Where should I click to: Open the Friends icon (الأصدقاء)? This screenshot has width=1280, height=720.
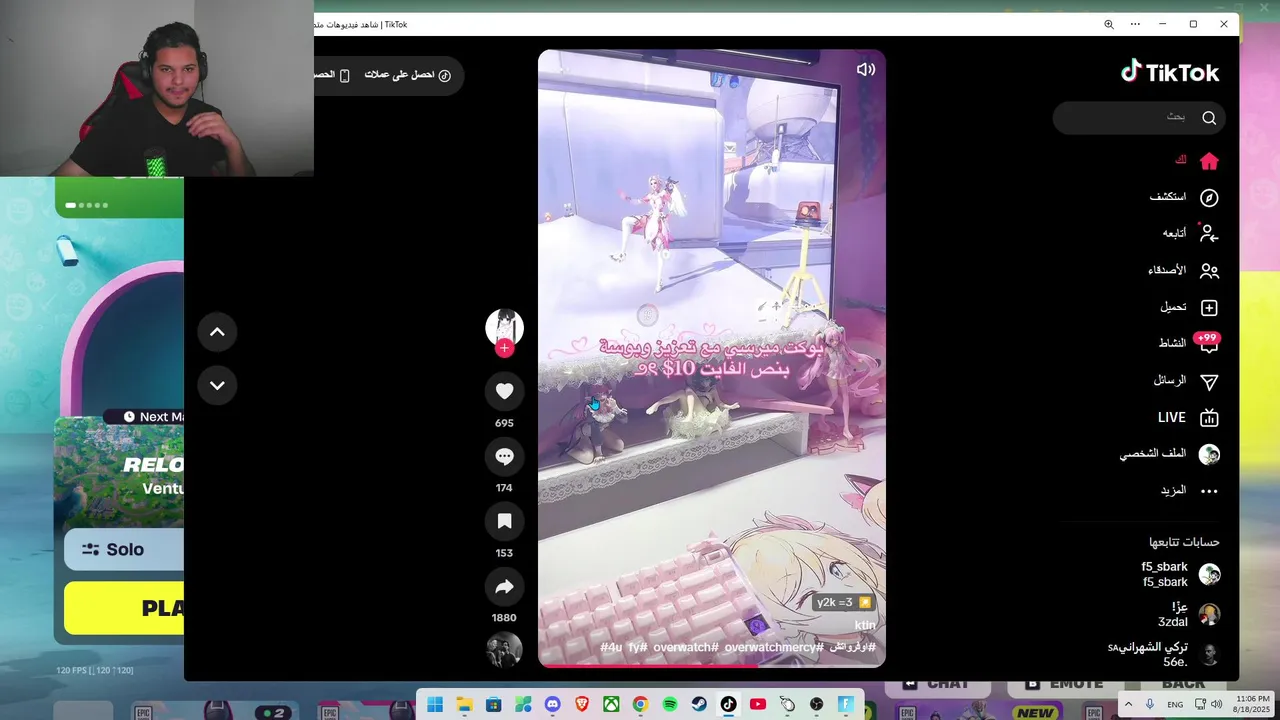1209,271
